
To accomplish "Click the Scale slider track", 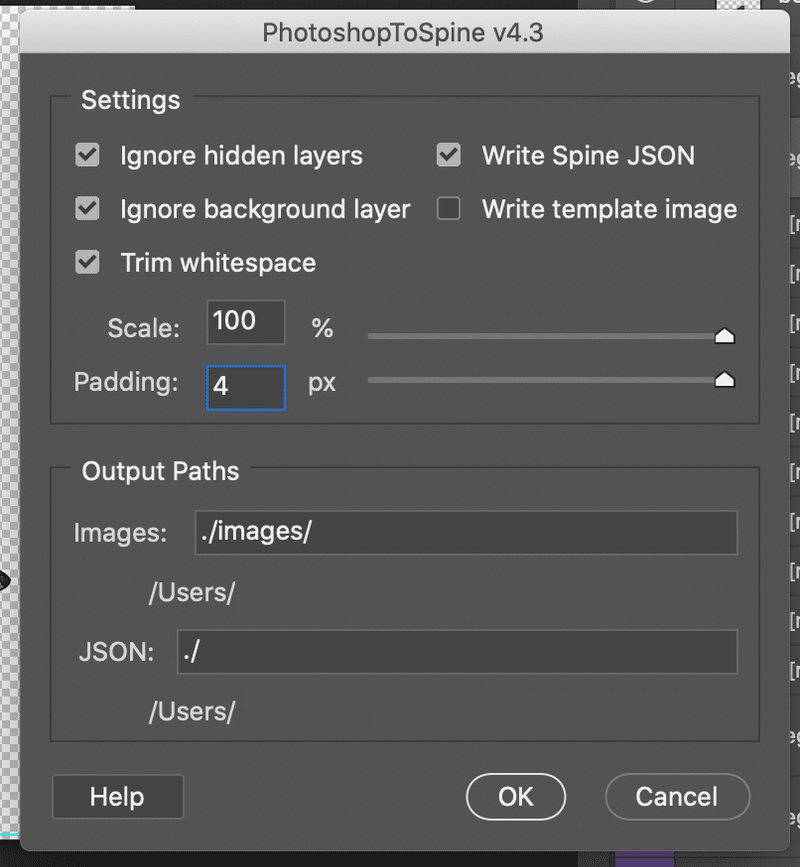I will coord(542,336).
